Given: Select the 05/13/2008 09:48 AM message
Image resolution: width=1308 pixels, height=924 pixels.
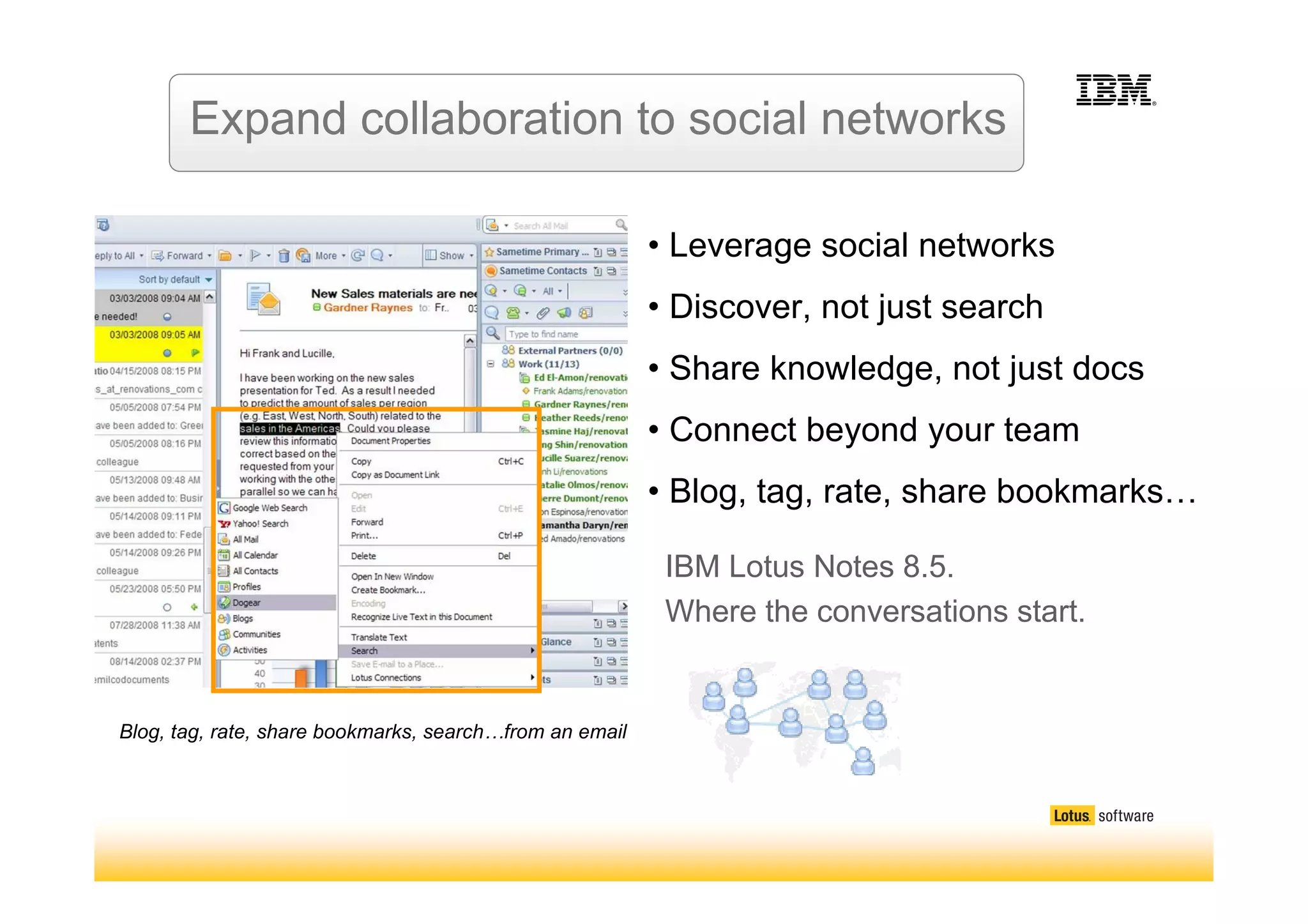Looking at the screenshot, I should pyautogui.click(x=149, y=489).
